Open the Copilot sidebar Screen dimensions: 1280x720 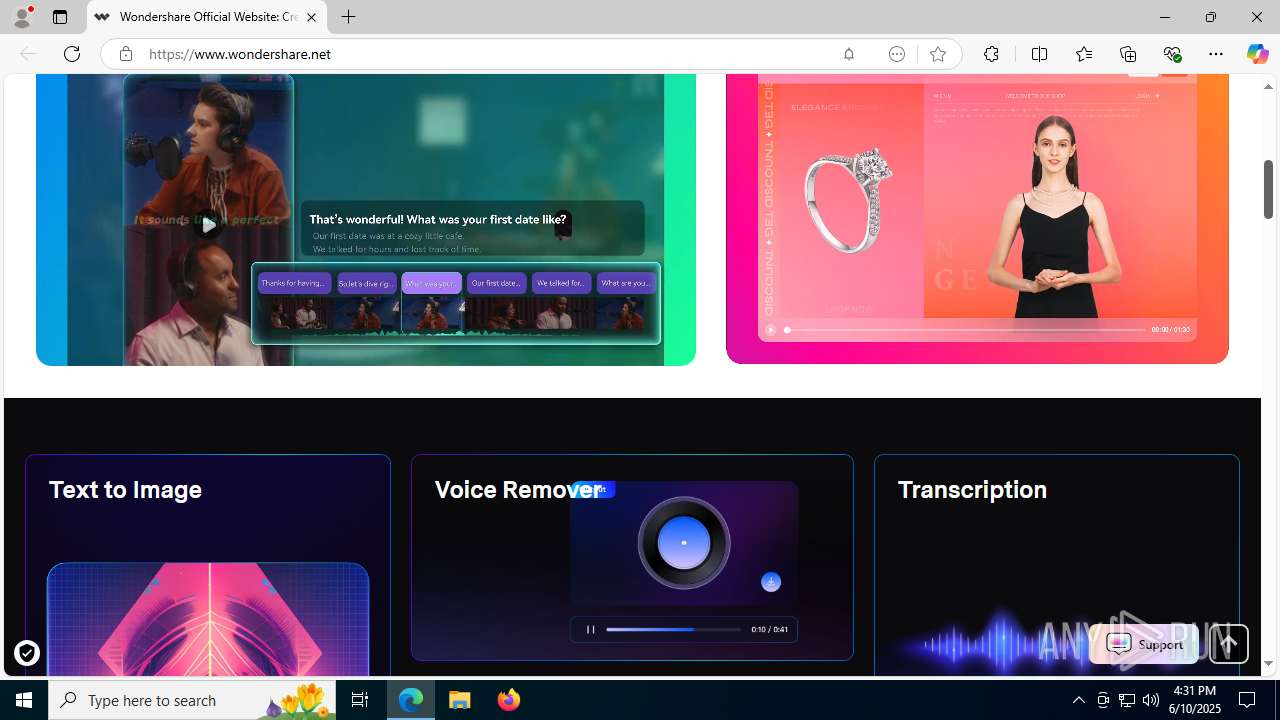[x=1257, y=54]
